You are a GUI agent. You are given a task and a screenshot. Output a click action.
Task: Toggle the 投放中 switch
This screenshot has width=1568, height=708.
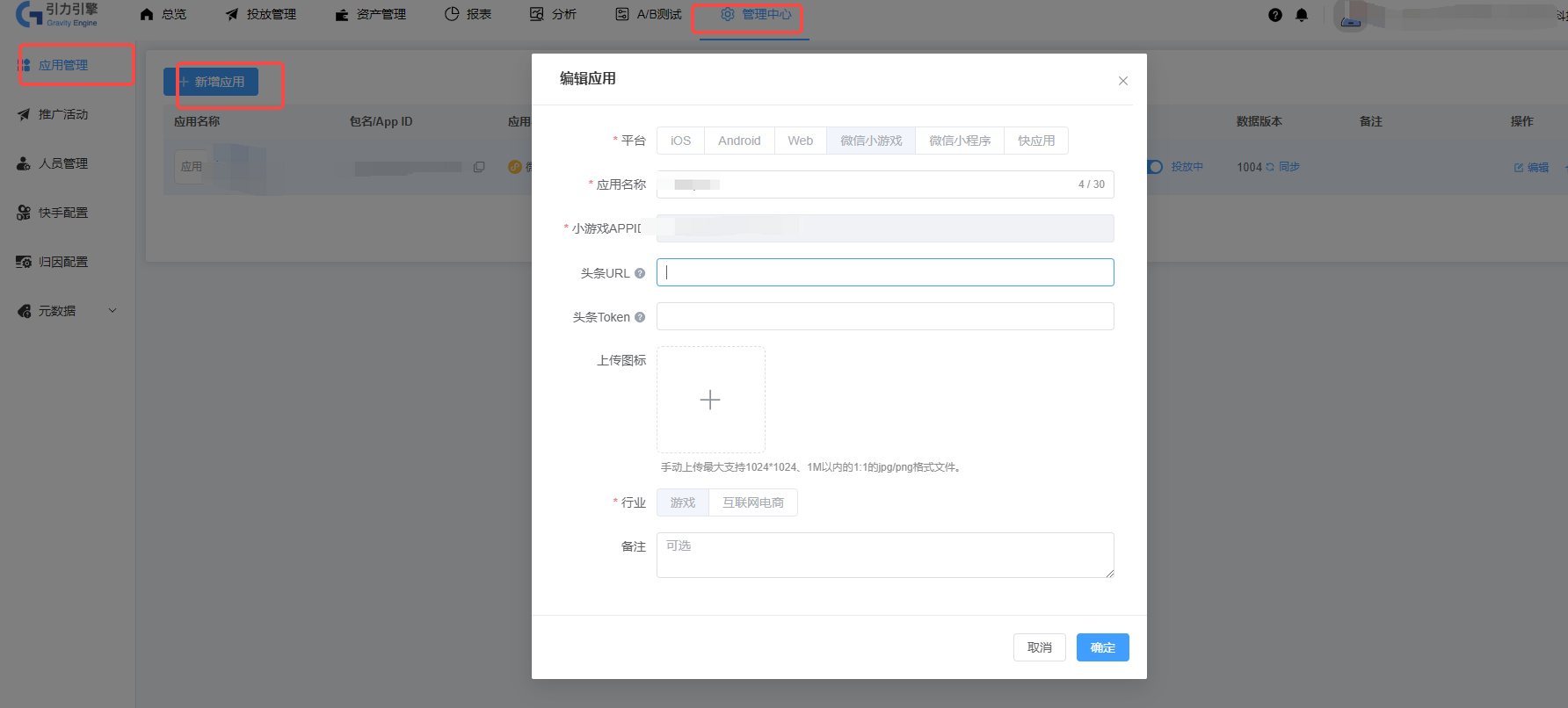[x=1155, y=167]
